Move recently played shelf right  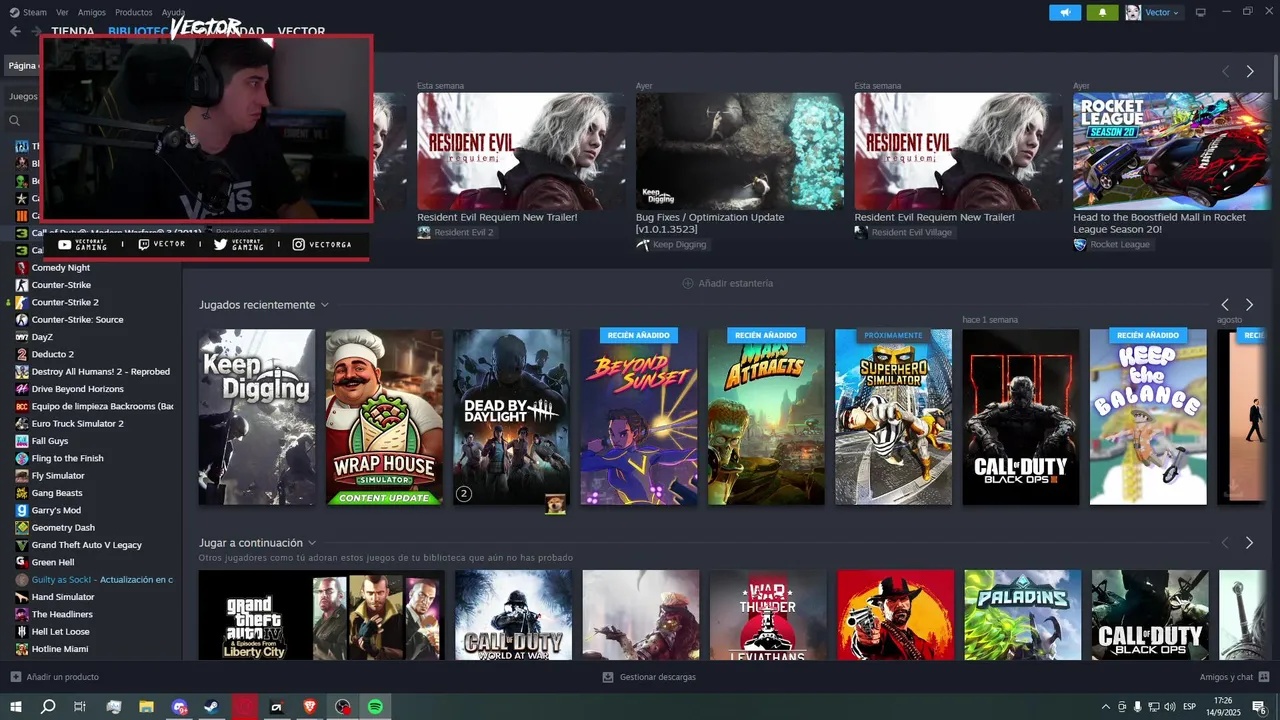tap(1249, 305)
